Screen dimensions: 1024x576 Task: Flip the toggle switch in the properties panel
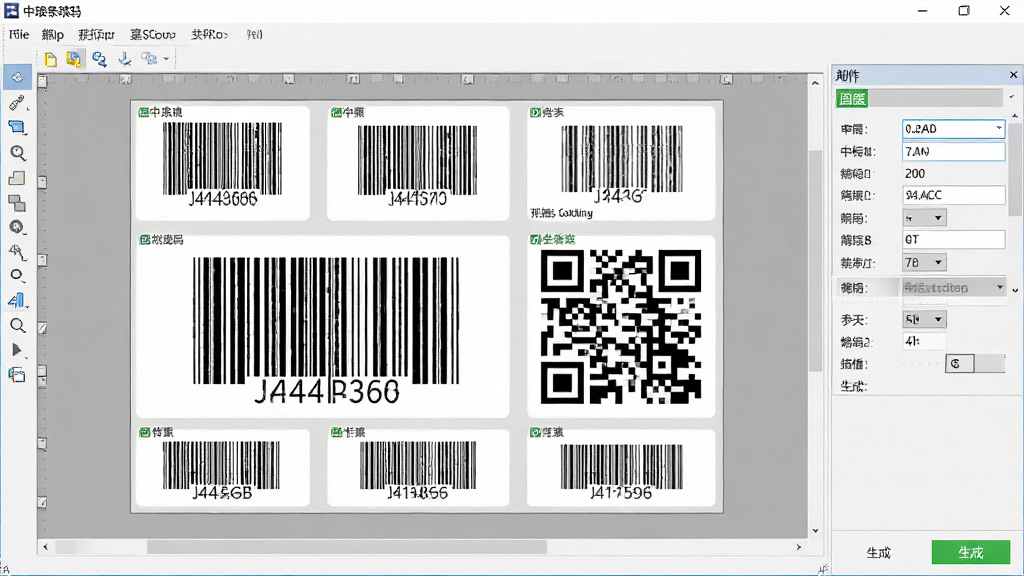click(974, 364)
